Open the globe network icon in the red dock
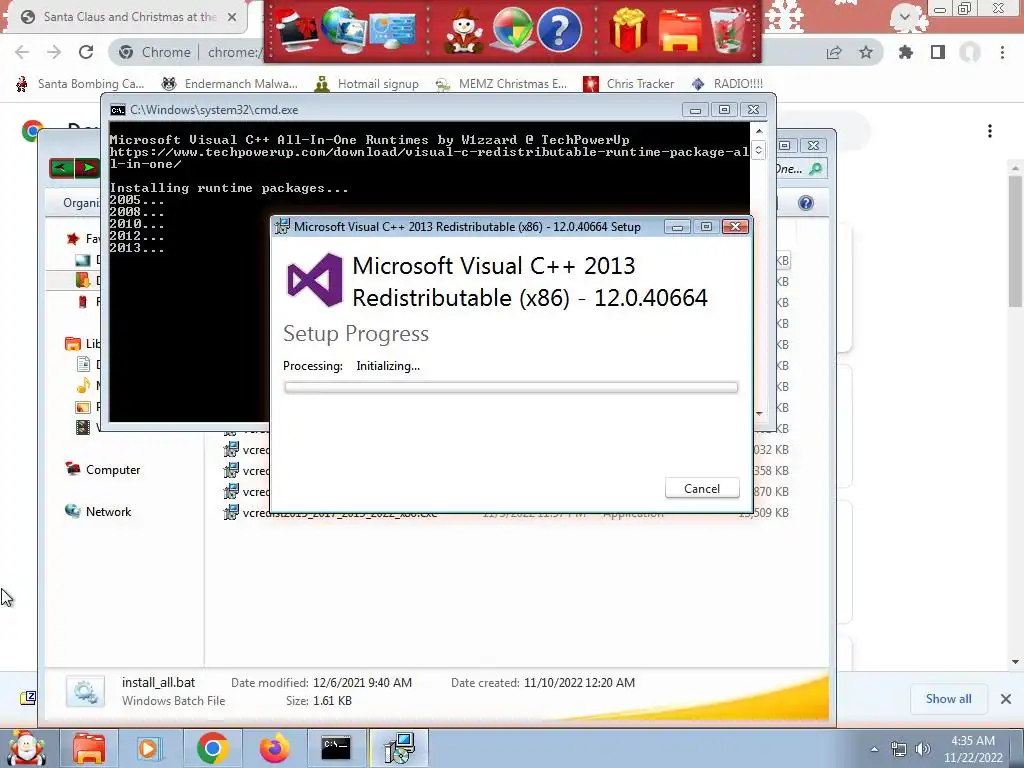Screen dimensions: 1024x768 pos(342,29)
